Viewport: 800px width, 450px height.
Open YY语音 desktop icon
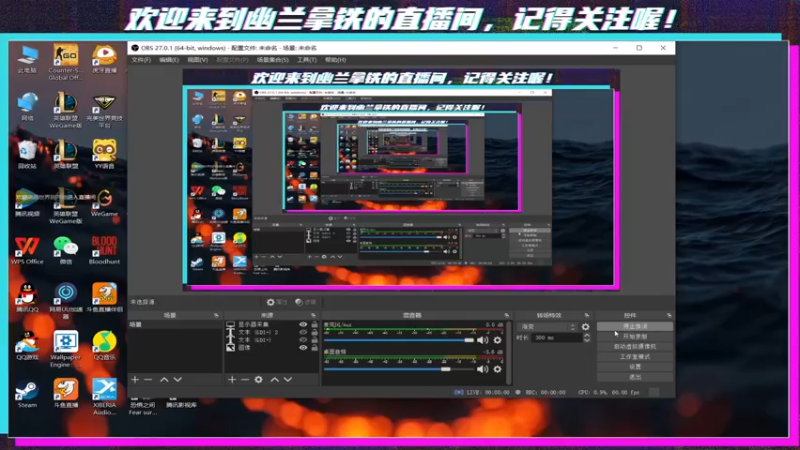tap(105, 155)
